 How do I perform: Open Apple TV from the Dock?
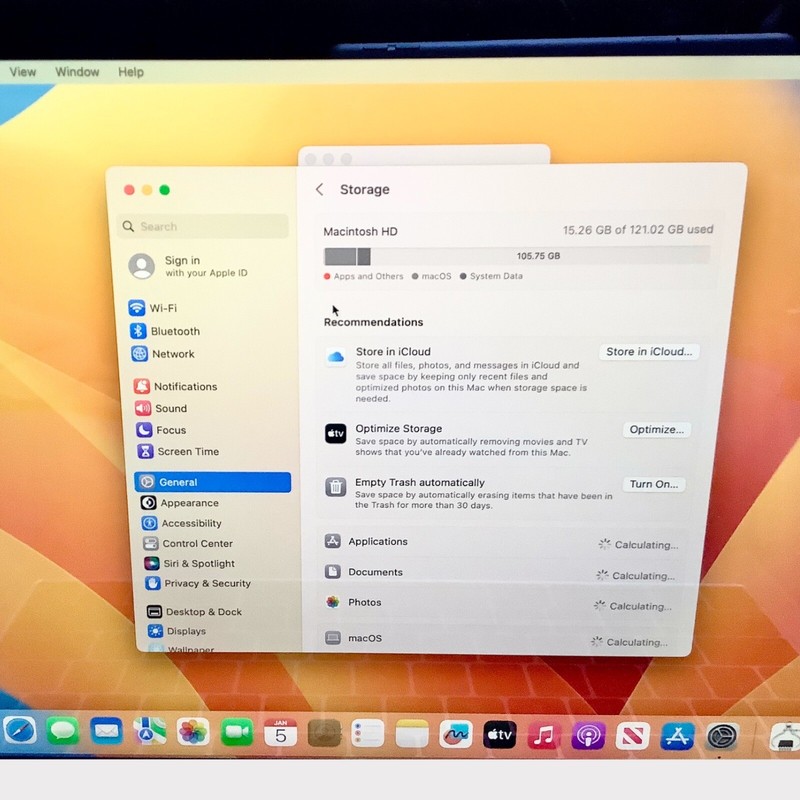499,735
